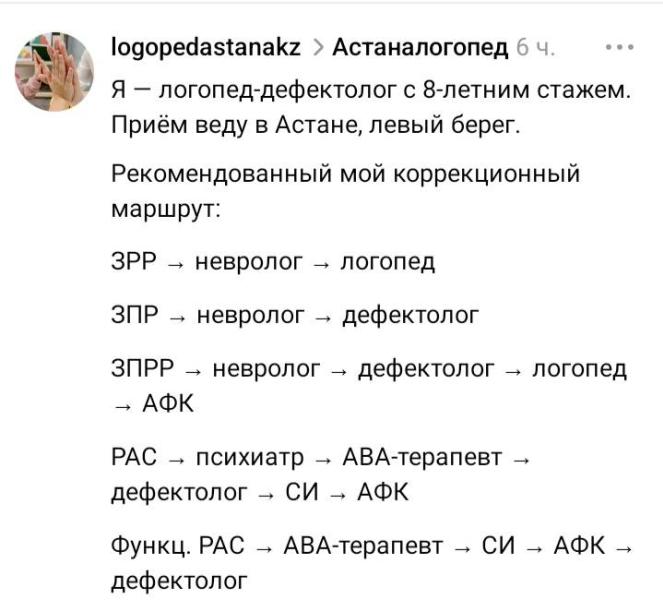Click the word психиатр in the РАС line
The height and width of the screenshot is (600, 663).
(x=250, y=458)
